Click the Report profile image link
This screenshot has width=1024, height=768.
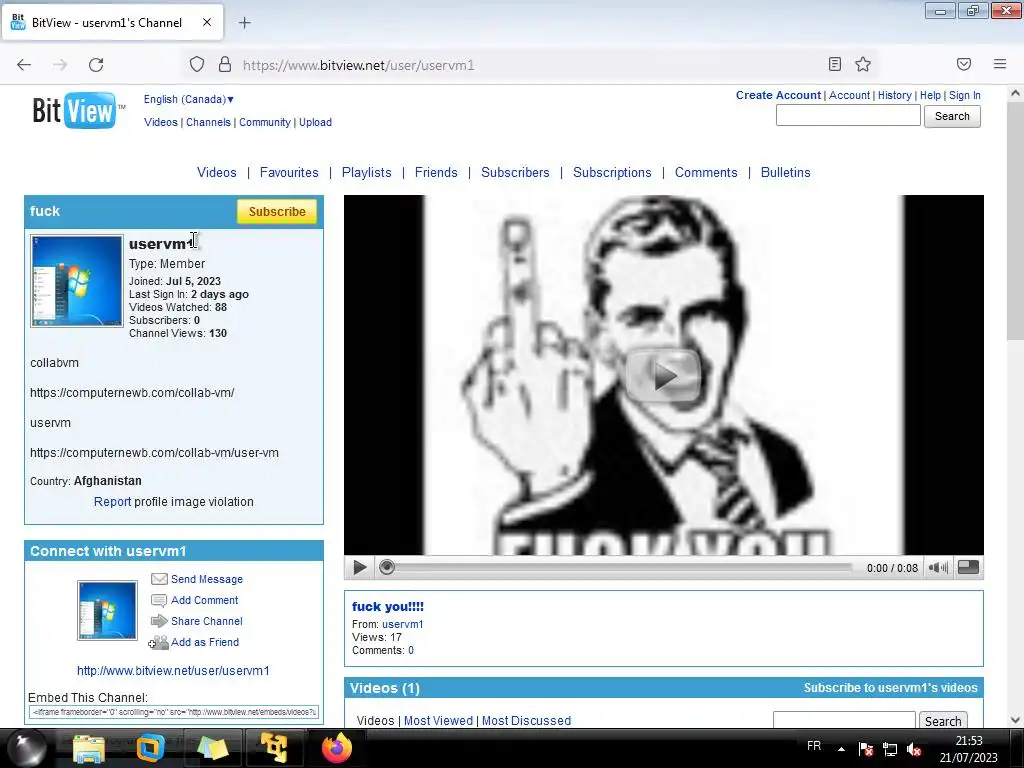click(x=112, y=502)
